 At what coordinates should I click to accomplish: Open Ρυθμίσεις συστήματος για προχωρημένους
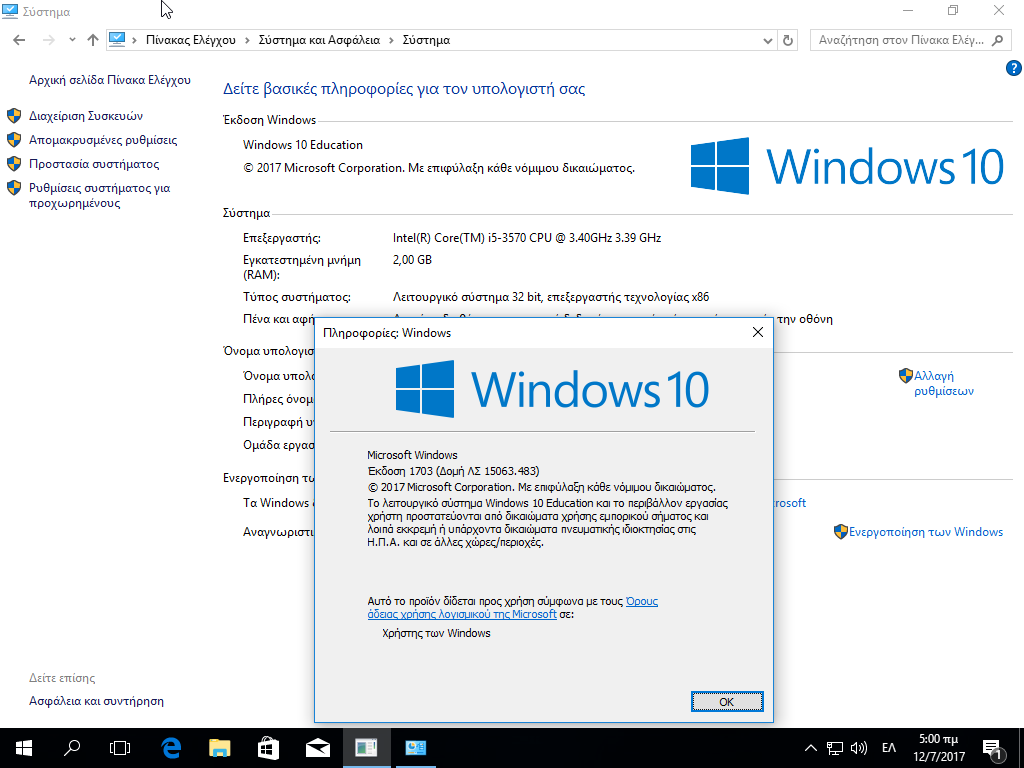tap(99, 195)
